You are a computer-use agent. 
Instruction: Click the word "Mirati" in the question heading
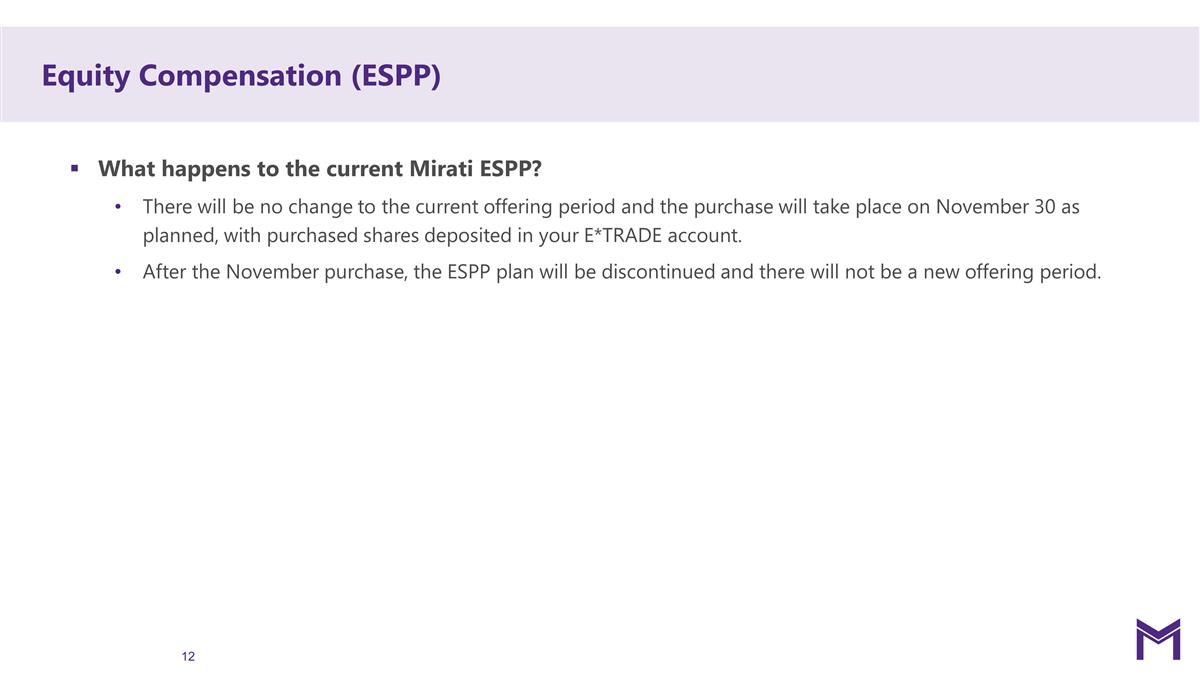click(444, 168)
